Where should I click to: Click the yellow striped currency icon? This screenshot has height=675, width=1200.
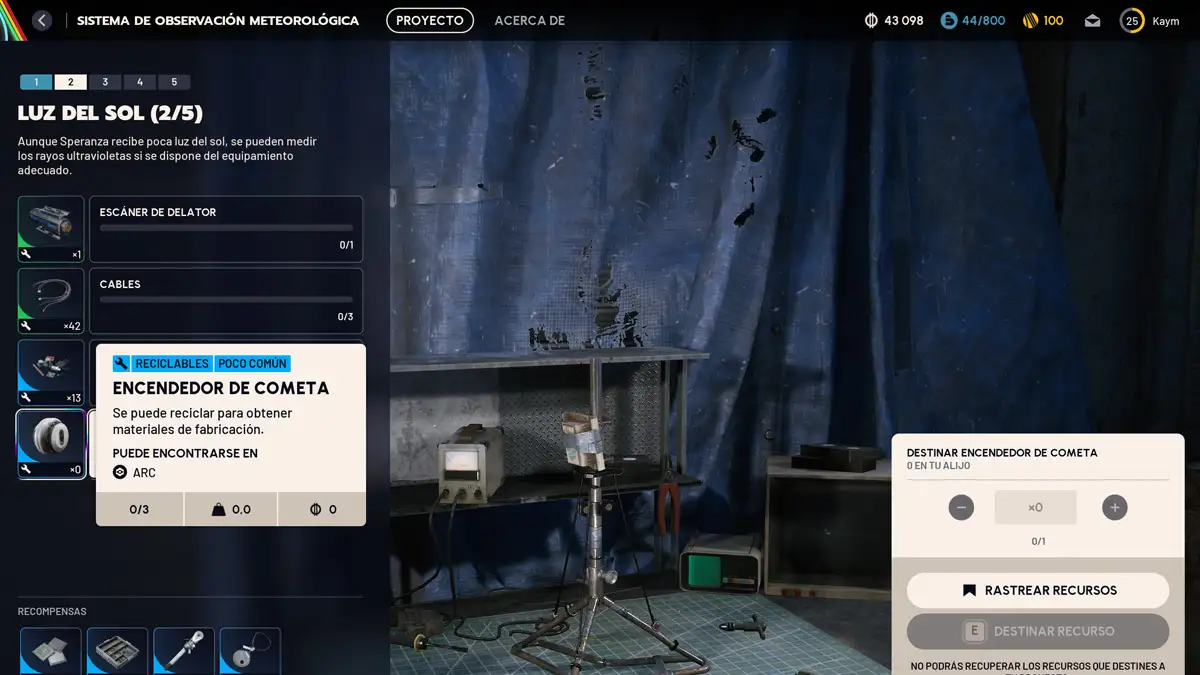pyautogui.click(x=1030, y=20)
